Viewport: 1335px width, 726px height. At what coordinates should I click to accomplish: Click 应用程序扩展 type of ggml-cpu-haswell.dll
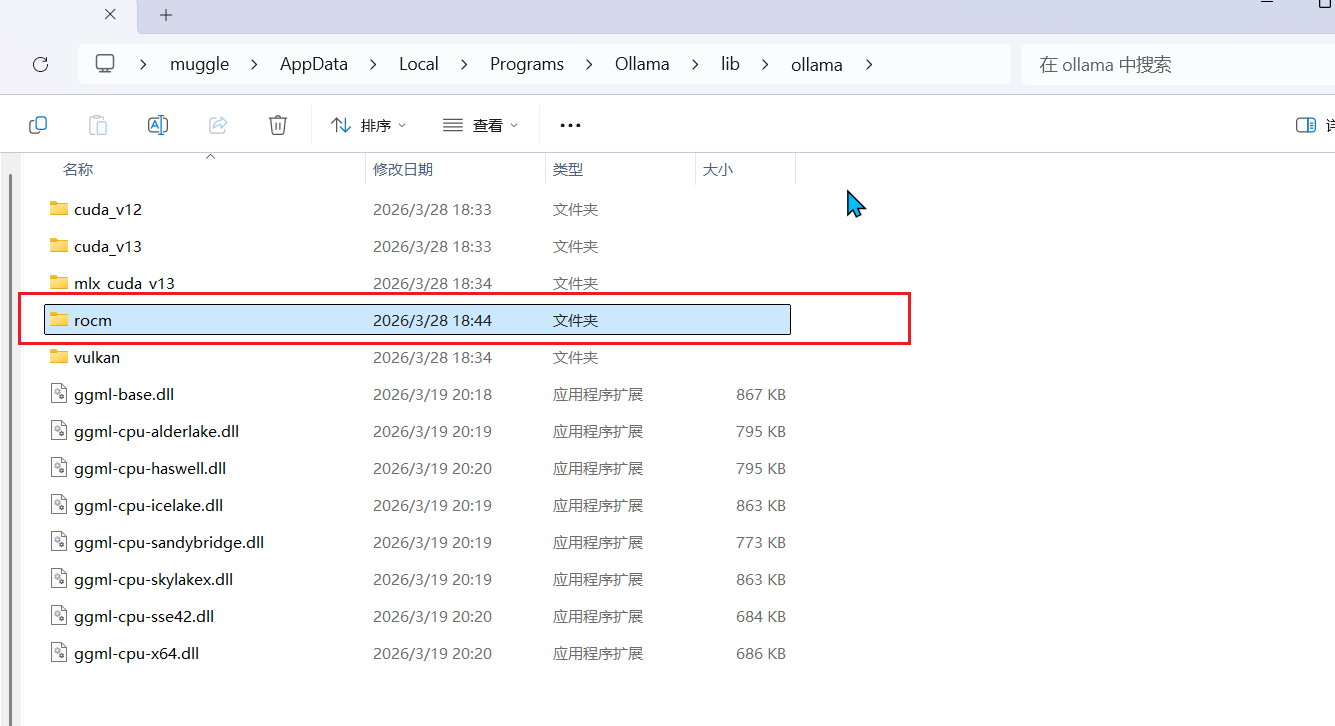[598, 468]
